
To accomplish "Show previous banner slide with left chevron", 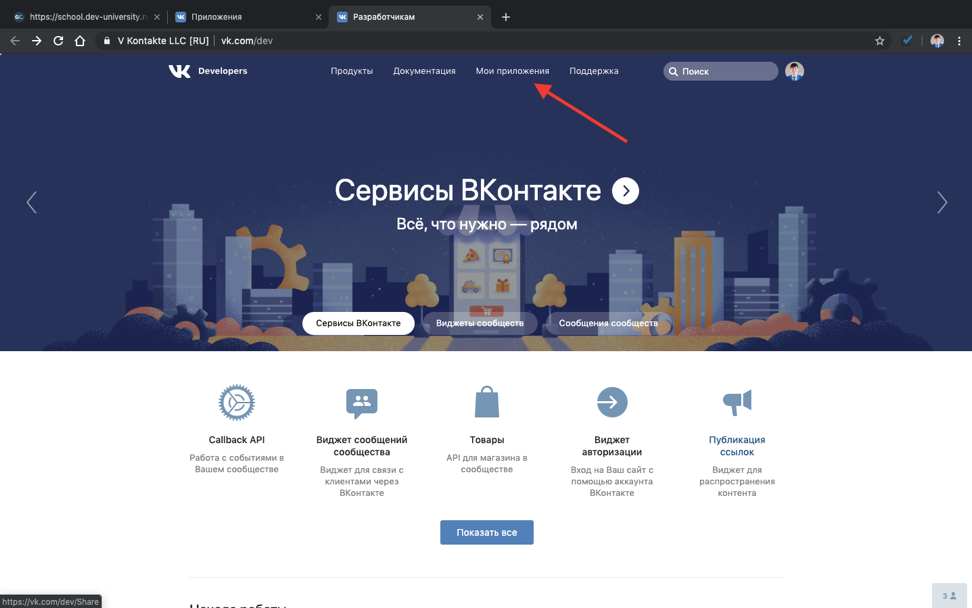I will 32,202.
